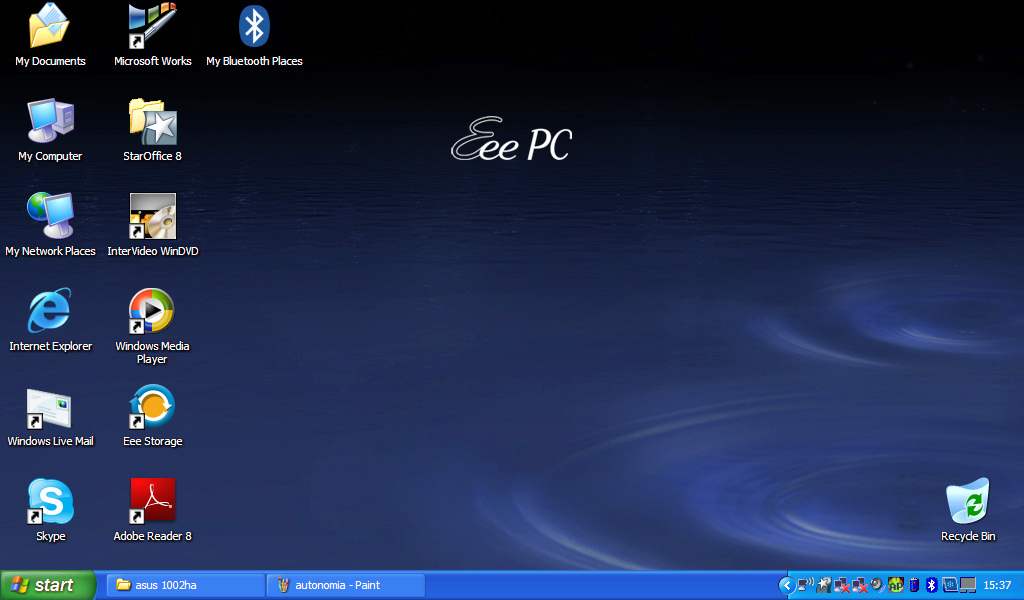The image size is (1024, 600).
Task: Select the Skype desktop shortcut
Action: click(50, 502)
